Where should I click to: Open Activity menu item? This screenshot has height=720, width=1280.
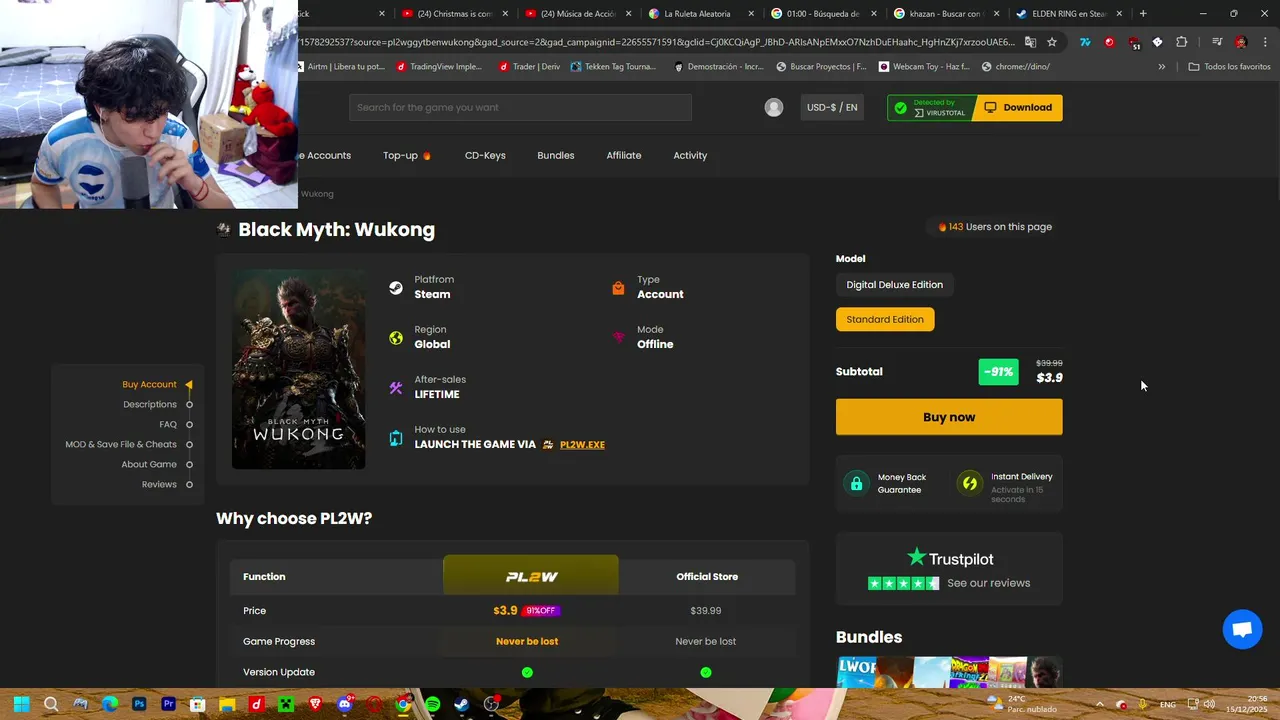click(x=690, y=155)
